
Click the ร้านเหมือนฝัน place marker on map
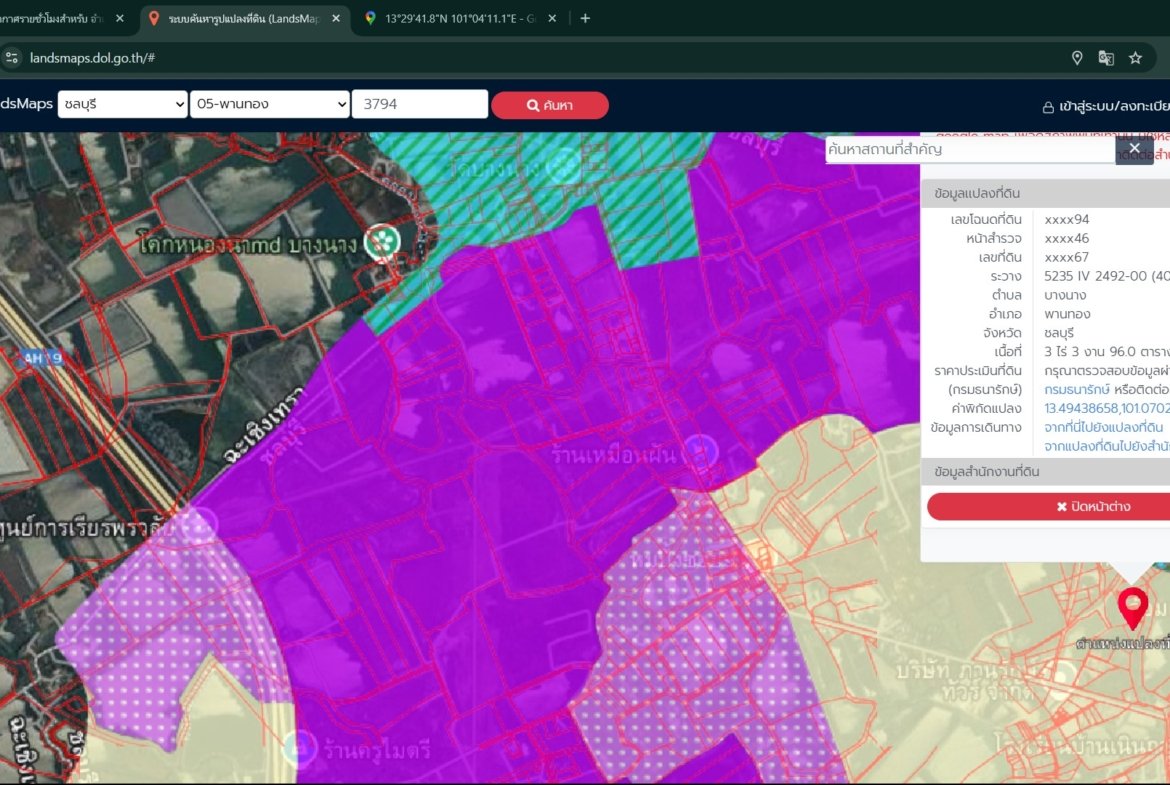click(x=704, y=453)
